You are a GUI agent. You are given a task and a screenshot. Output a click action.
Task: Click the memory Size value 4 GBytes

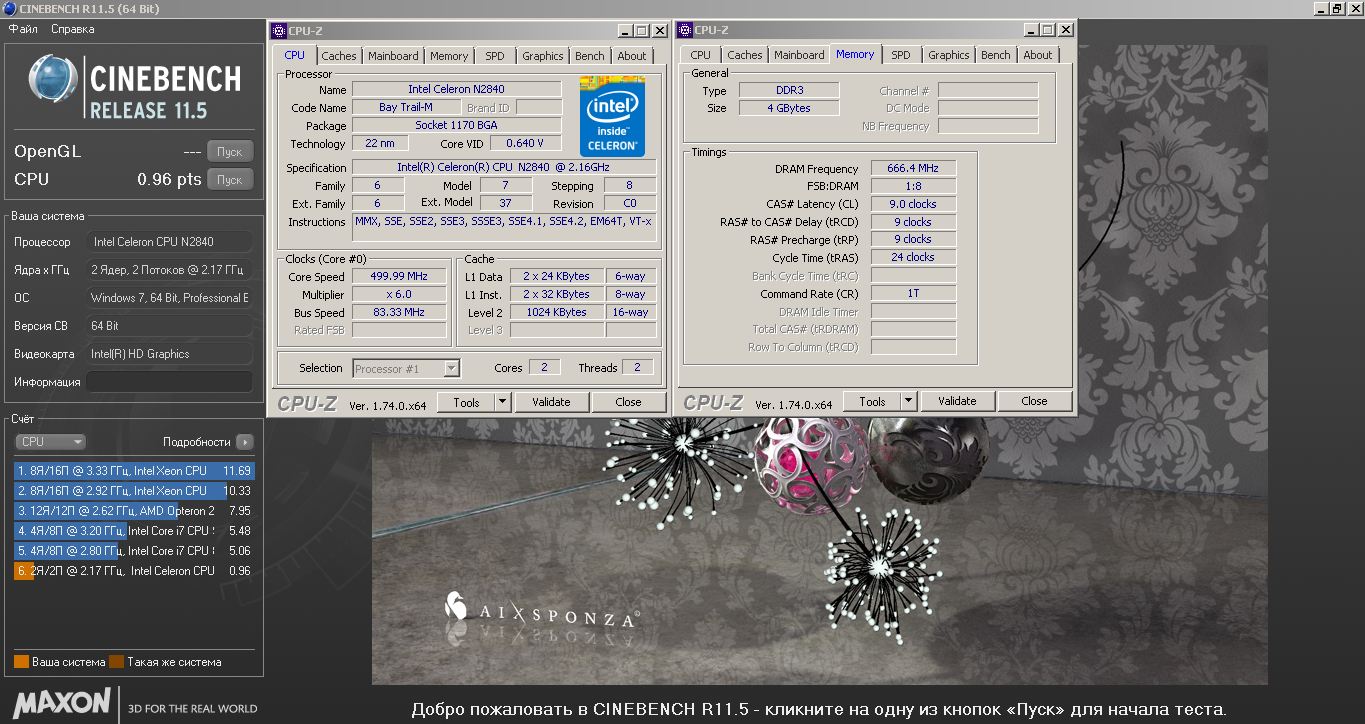789,108
